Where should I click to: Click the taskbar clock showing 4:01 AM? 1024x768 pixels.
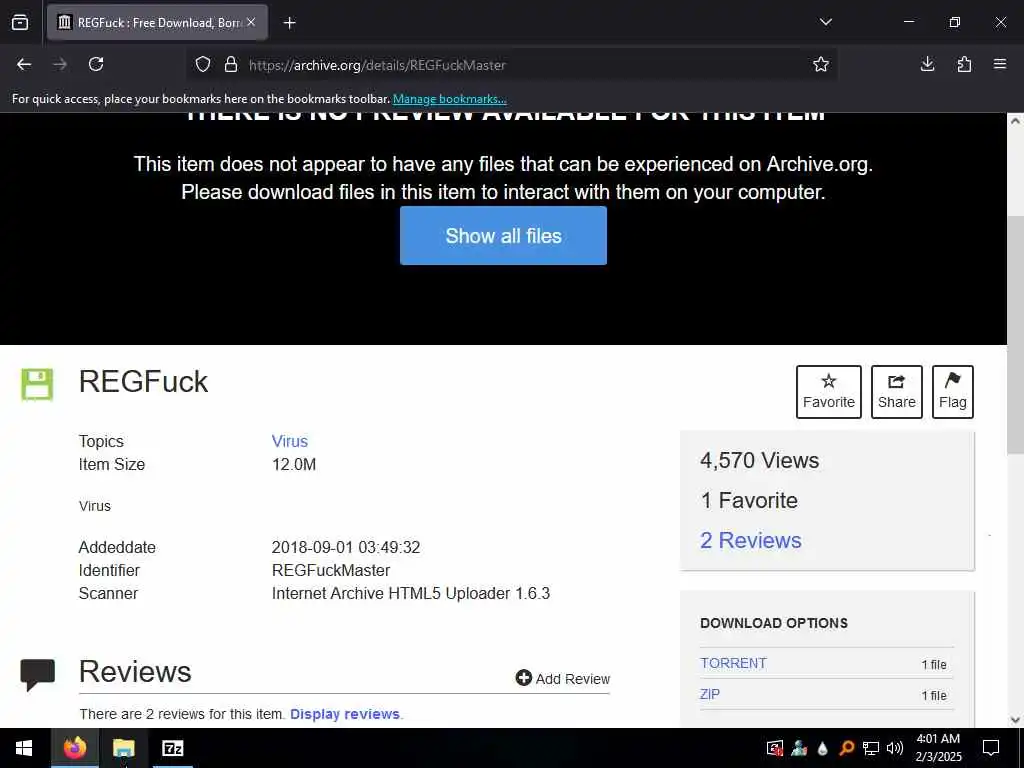point(938,748)
